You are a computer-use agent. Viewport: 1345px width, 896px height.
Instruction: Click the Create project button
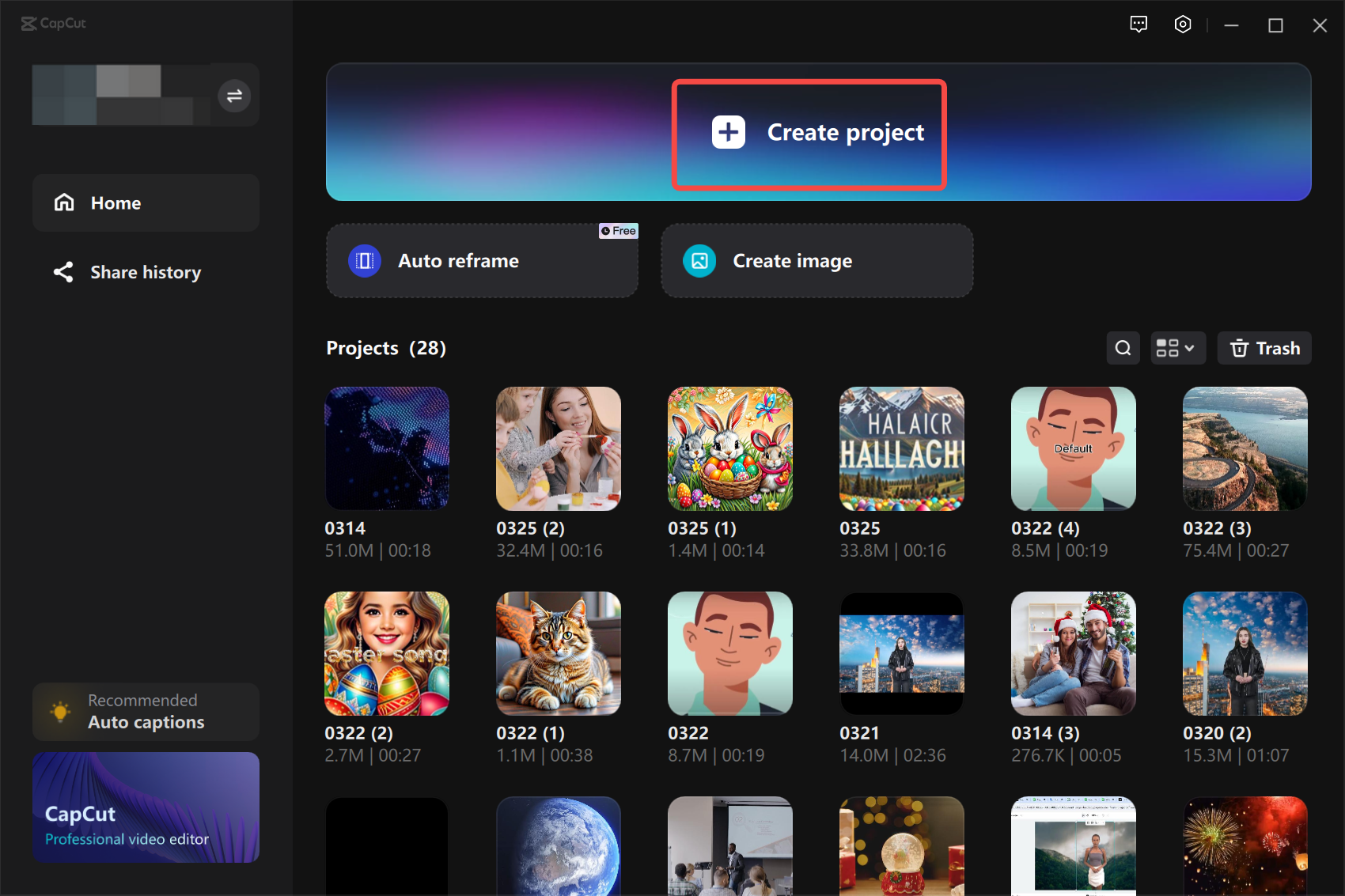coord(809,132)
